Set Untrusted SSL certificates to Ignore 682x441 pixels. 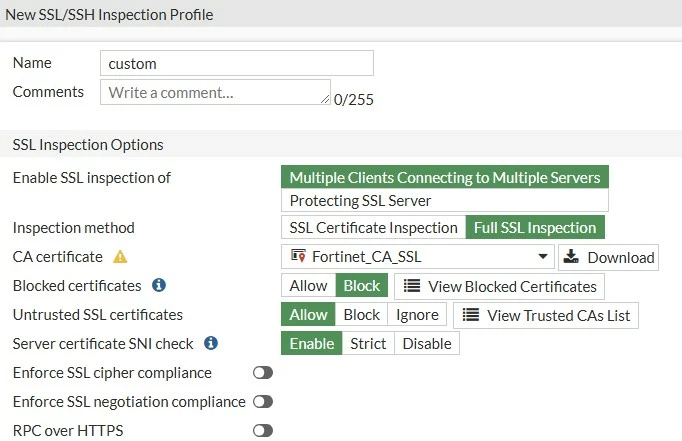point(417,314)
